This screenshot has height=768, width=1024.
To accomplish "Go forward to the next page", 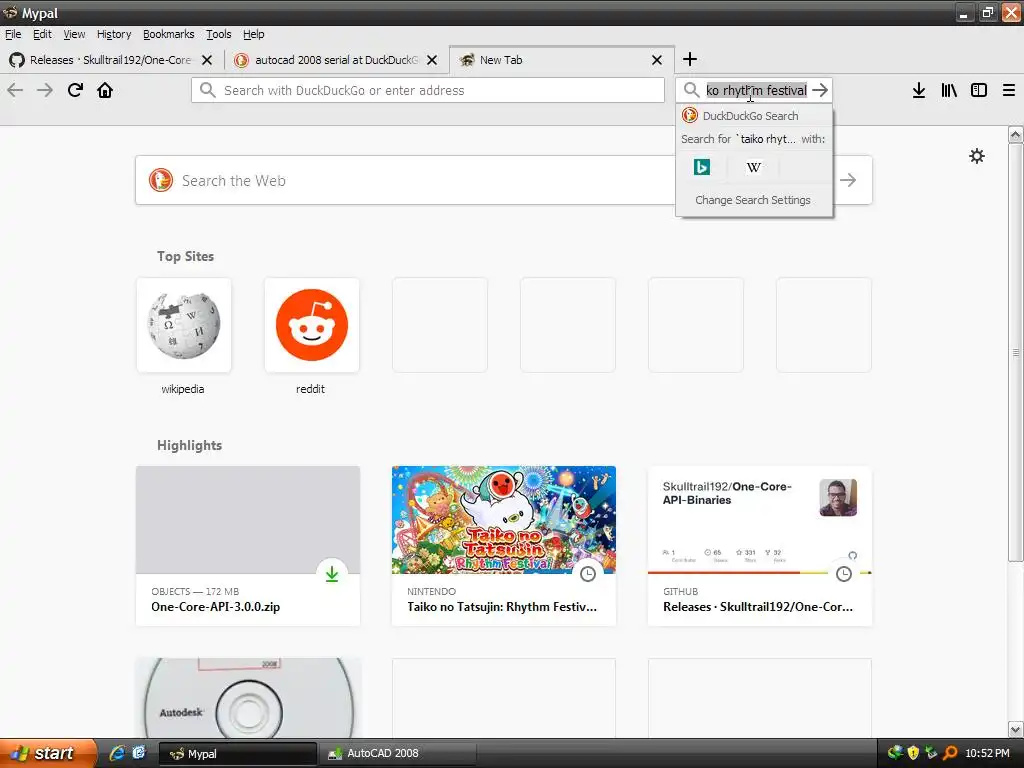I will 45,90.
